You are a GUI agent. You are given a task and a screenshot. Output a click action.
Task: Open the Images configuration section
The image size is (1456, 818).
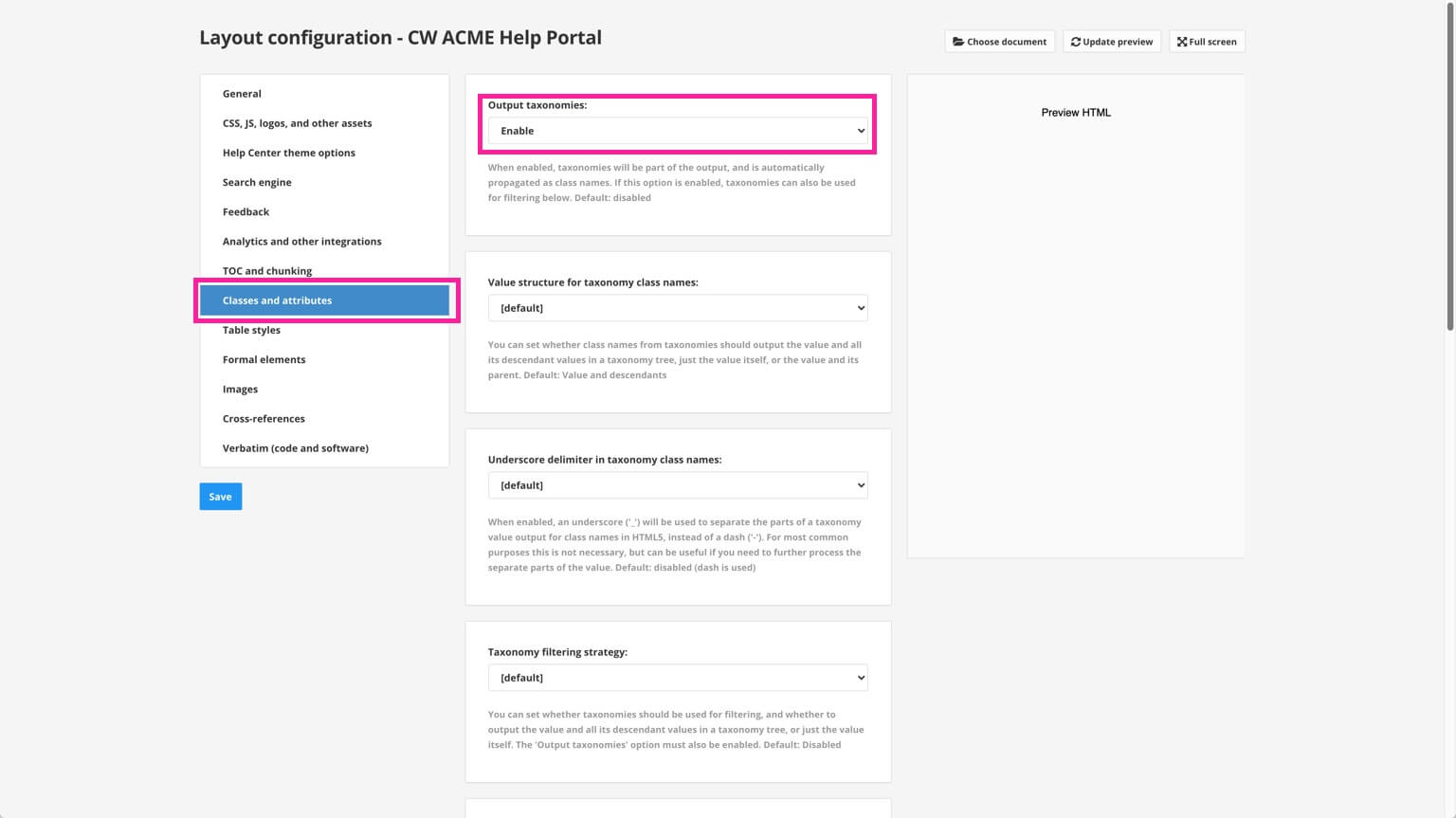pyautogui.click(x=240, y=389)
